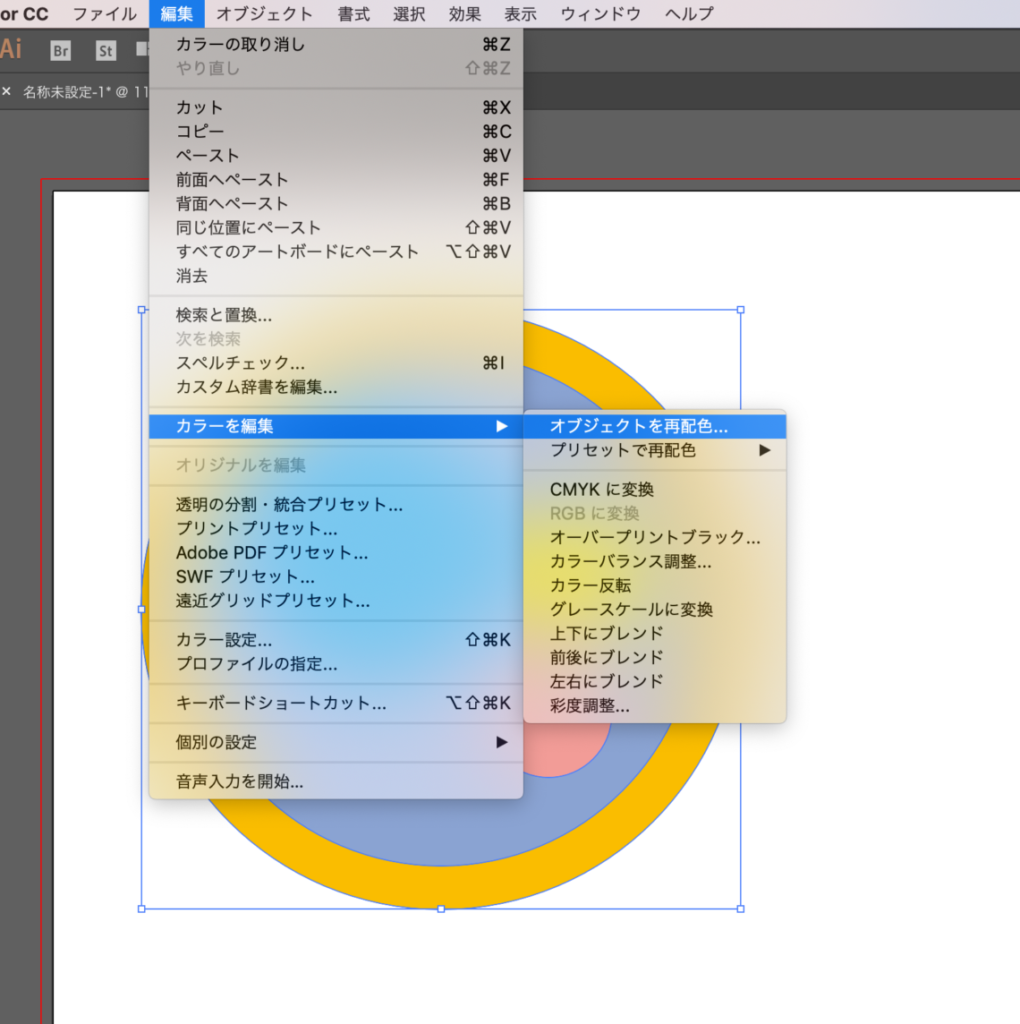Select カラー反転 to invert colors
Image resolution: width=1020 pixels, height=1024 pixels.
pyautogui.click(x=590, y=585)
